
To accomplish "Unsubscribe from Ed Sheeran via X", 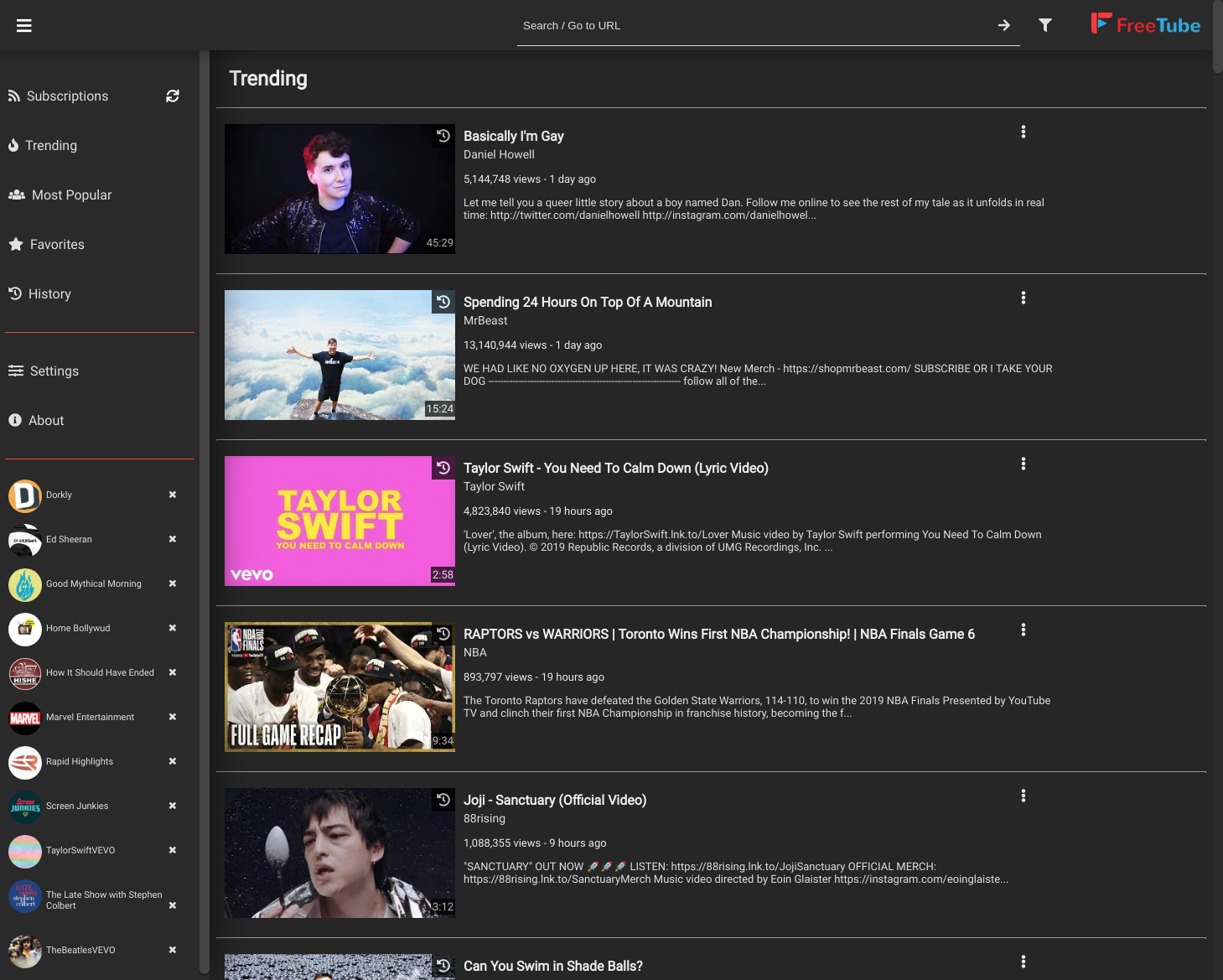I will point(173,539).
